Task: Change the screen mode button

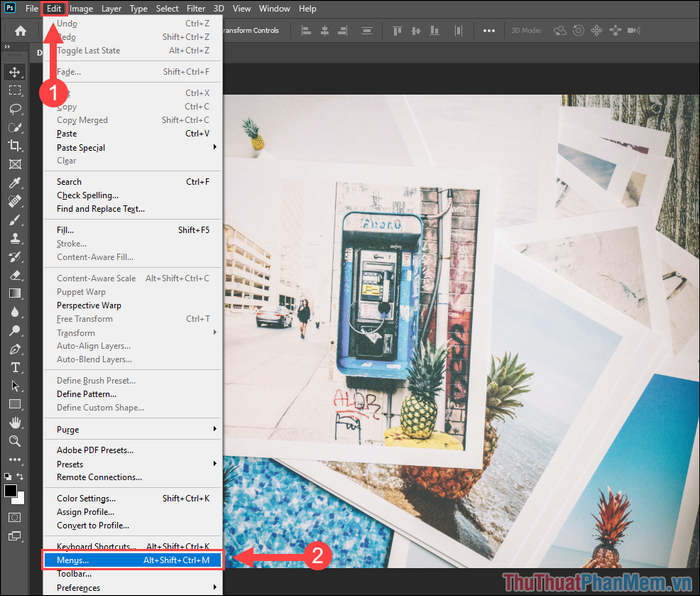Action: [15, 538]
